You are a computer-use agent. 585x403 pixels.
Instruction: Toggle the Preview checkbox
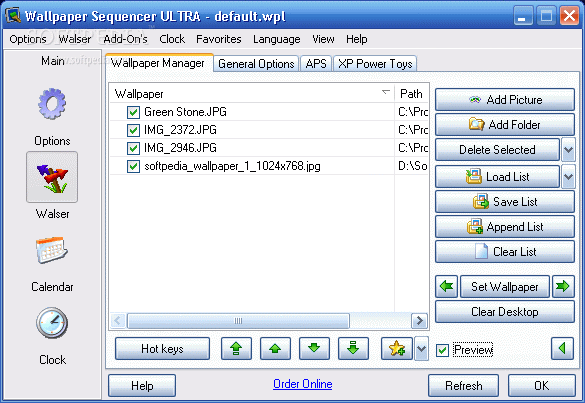442,350
